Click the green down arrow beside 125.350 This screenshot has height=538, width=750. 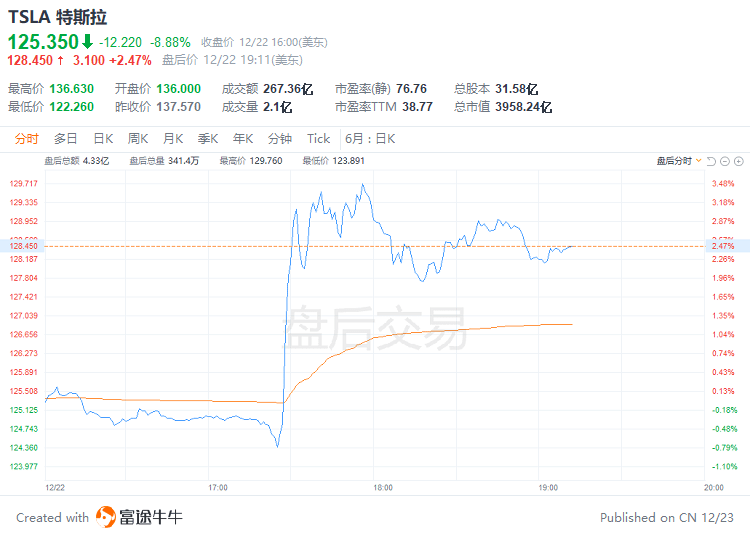pyautogui.click(x=87, y=42)
